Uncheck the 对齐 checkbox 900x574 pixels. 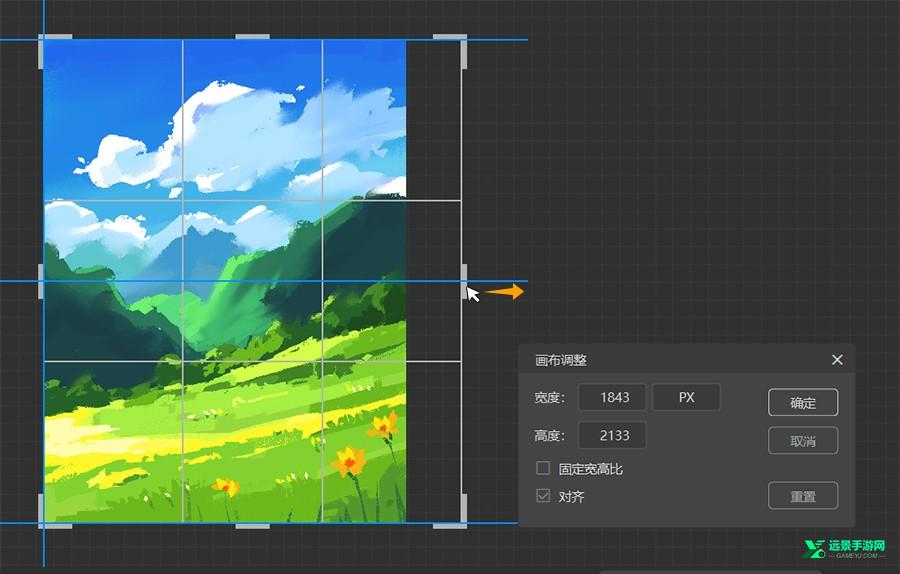coord(543,495)
